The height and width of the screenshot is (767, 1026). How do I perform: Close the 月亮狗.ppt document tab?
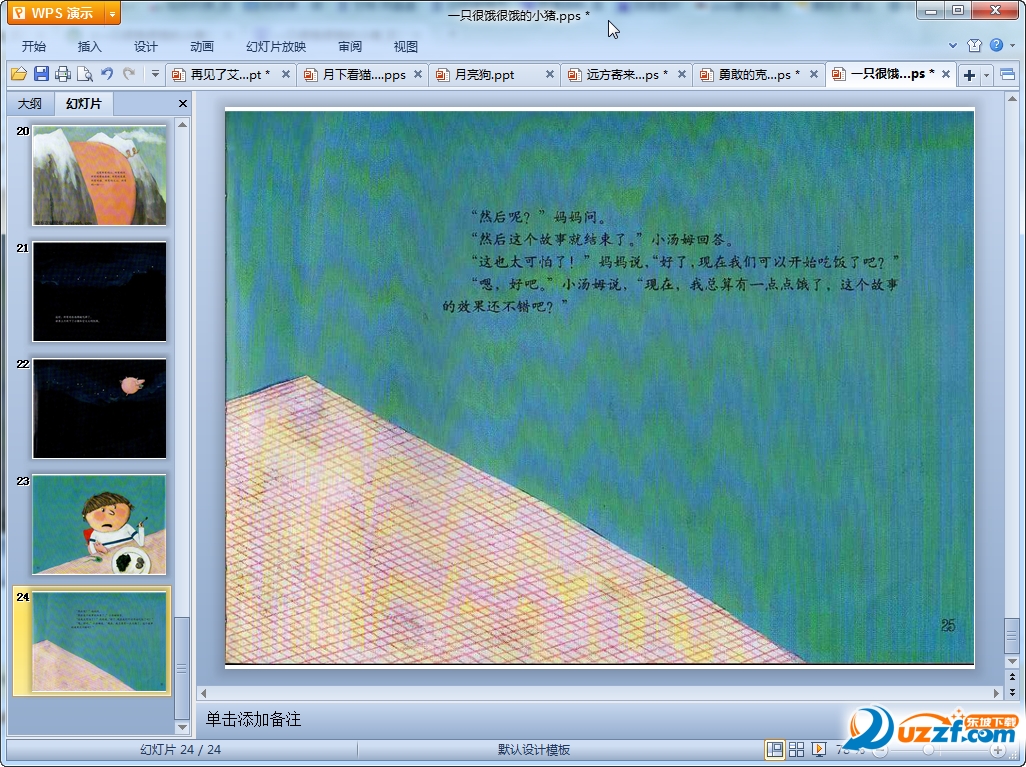click(x=550, y=75)
